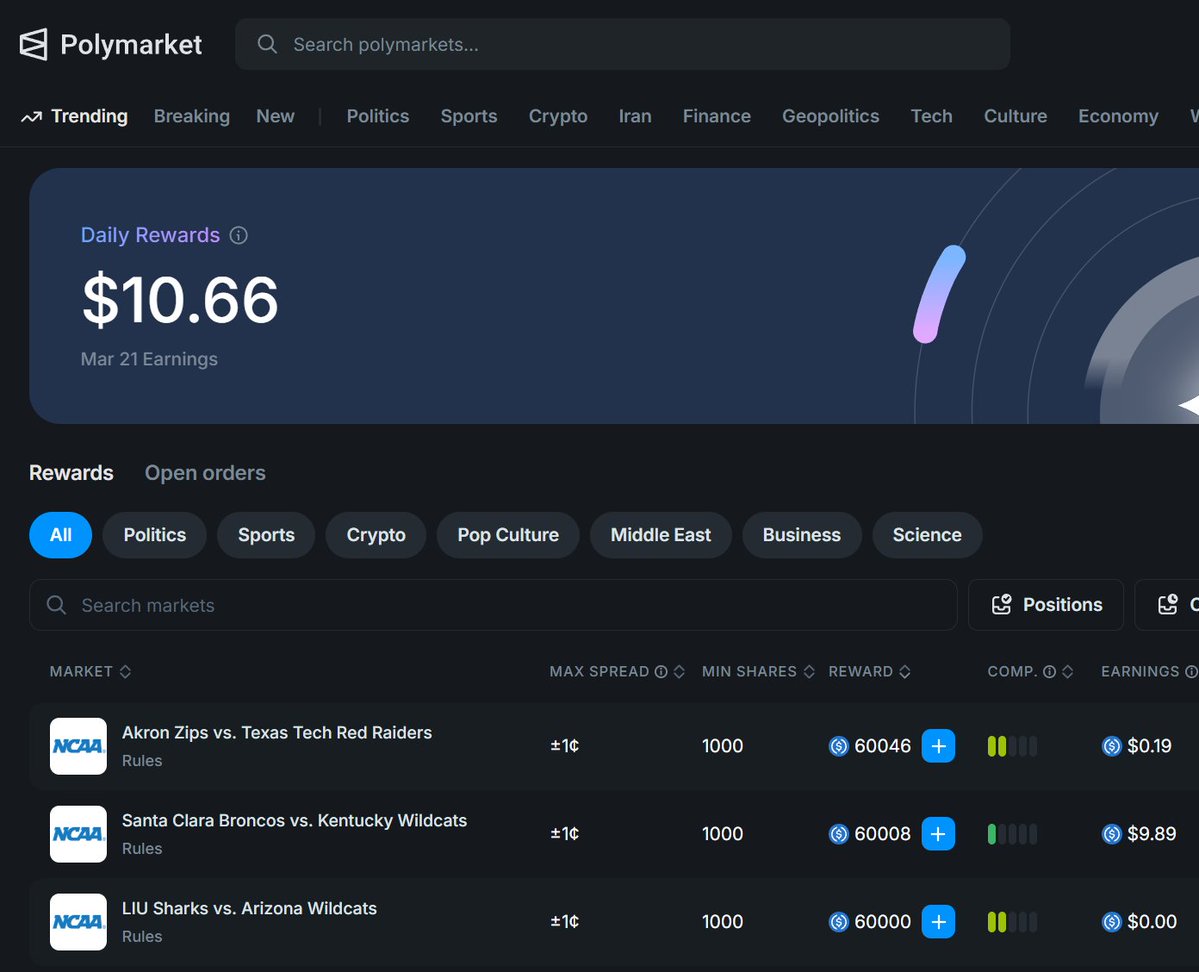Open the Culture nav category
The width and height of the screenshot is (1199, 972).
pyautogui.click(x=1015, y=116)
